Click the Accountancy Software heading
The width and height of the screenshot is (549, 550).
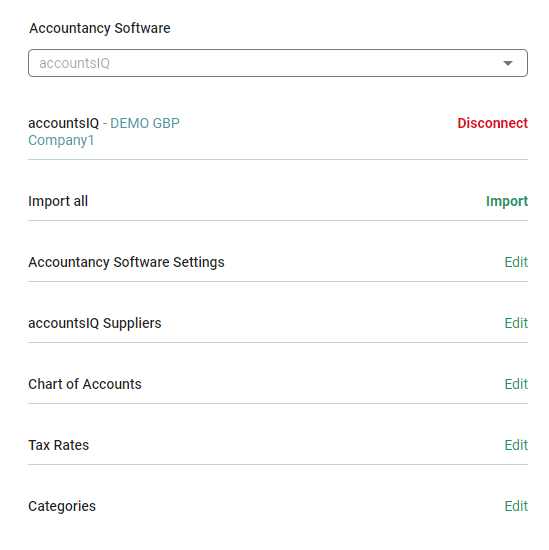100,28
